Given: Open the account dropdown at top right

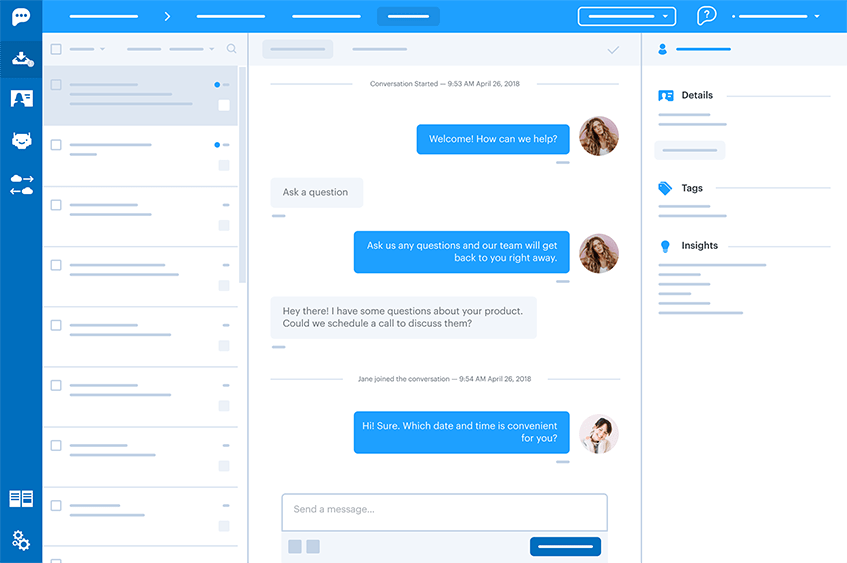Looking at the screenshot, I should click(x=776, y=17).
